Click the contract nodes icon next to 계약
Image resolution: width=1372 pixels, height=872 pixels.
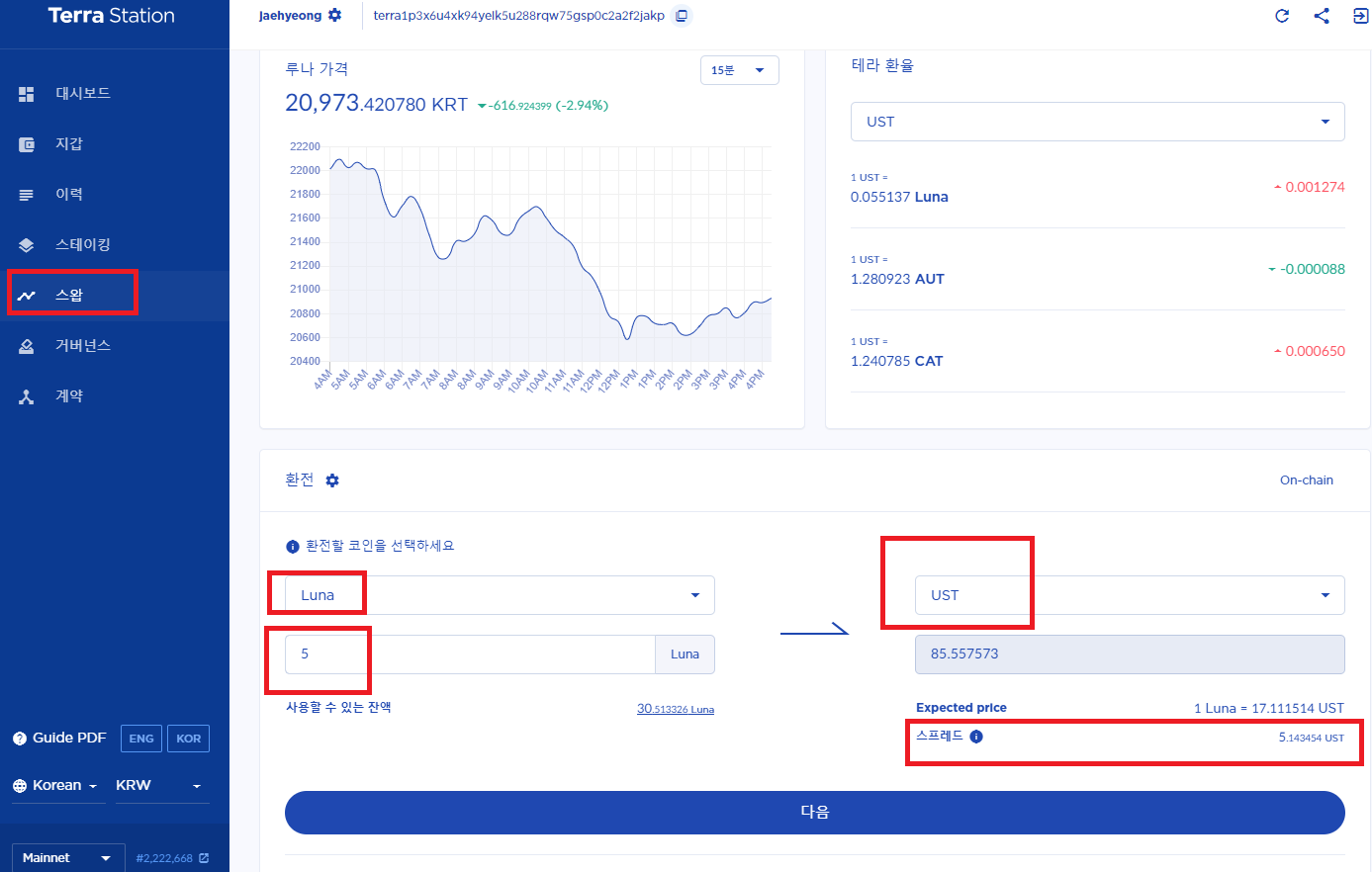coord(27,396)
